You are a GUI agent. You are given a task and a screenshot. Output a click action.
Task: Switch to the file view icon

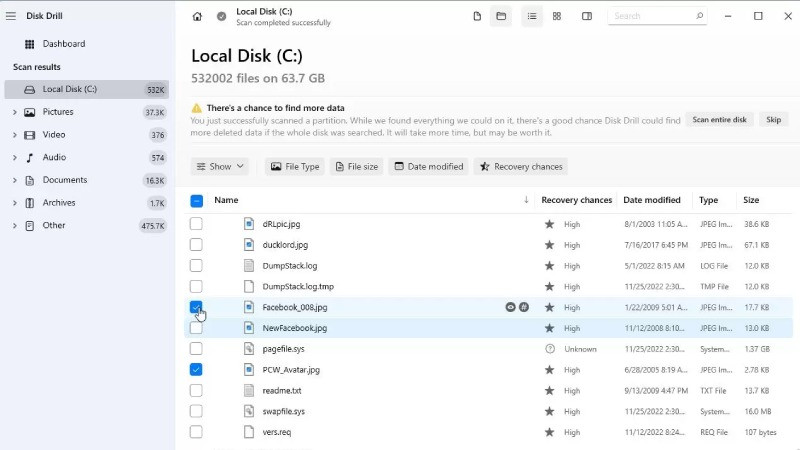click(x=477, y=16)
